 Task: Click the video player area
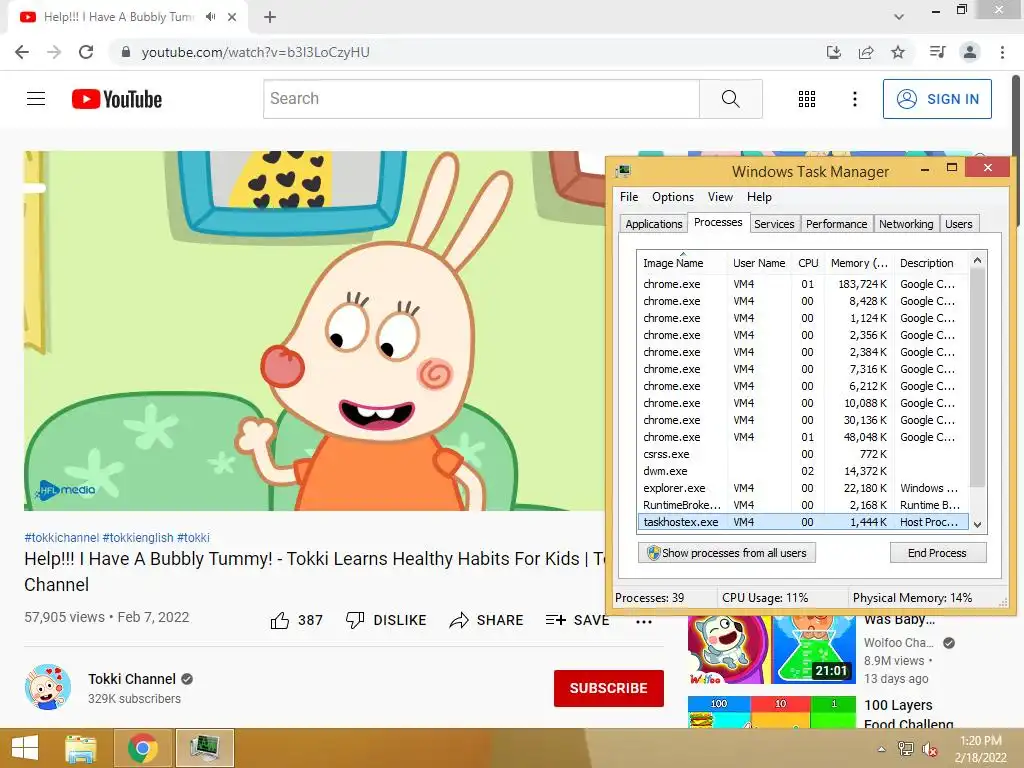(314, 330)
